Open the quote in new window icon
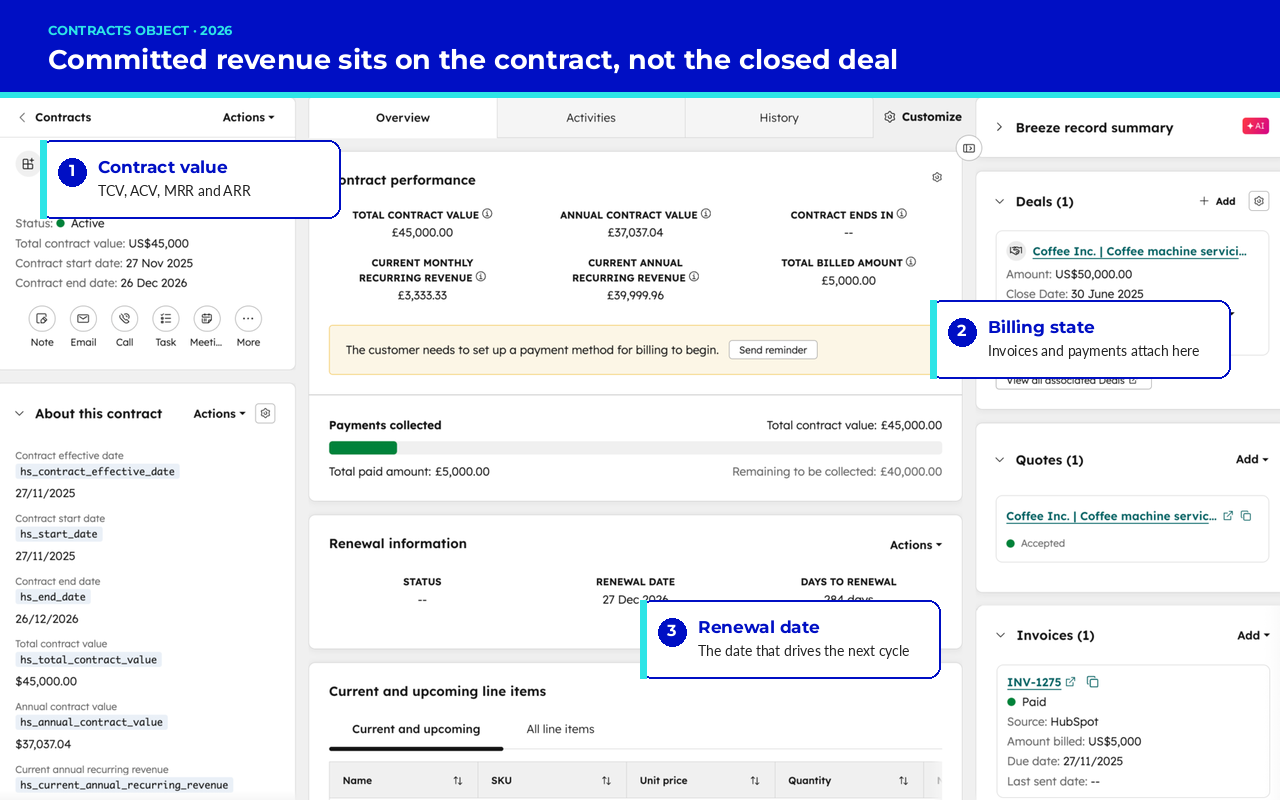This screenshot has width=1280, height=800. (1228, 516)
